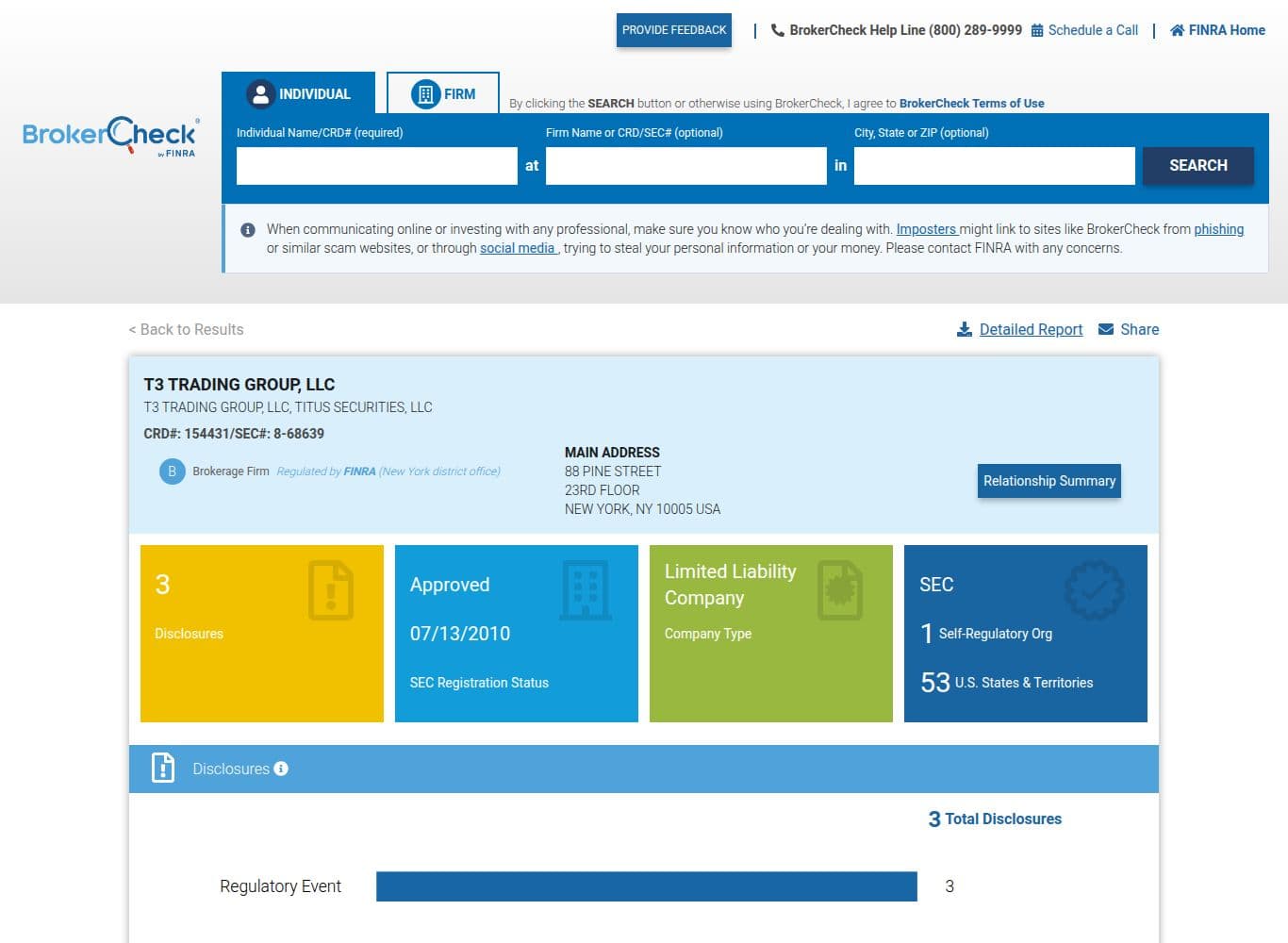Click the download icon beside Detailed Report
Image resolution: width=1288 pixels, height=943 pixels.
coord(965,329)
